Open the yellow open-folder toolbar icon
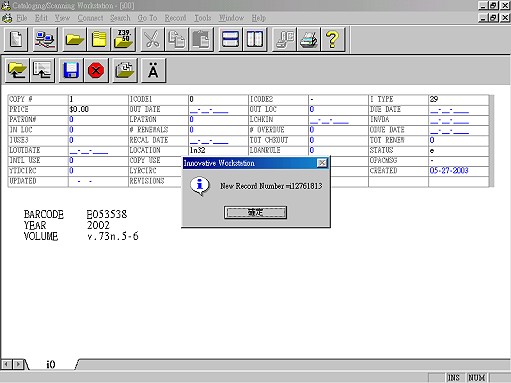This screenshot has width=511, height=383. tap(74, 39)
